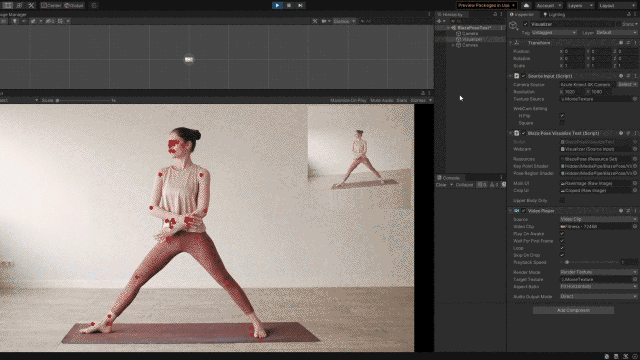
Task: Click the Pause button in the toolbar
Action: click(289, 5)
